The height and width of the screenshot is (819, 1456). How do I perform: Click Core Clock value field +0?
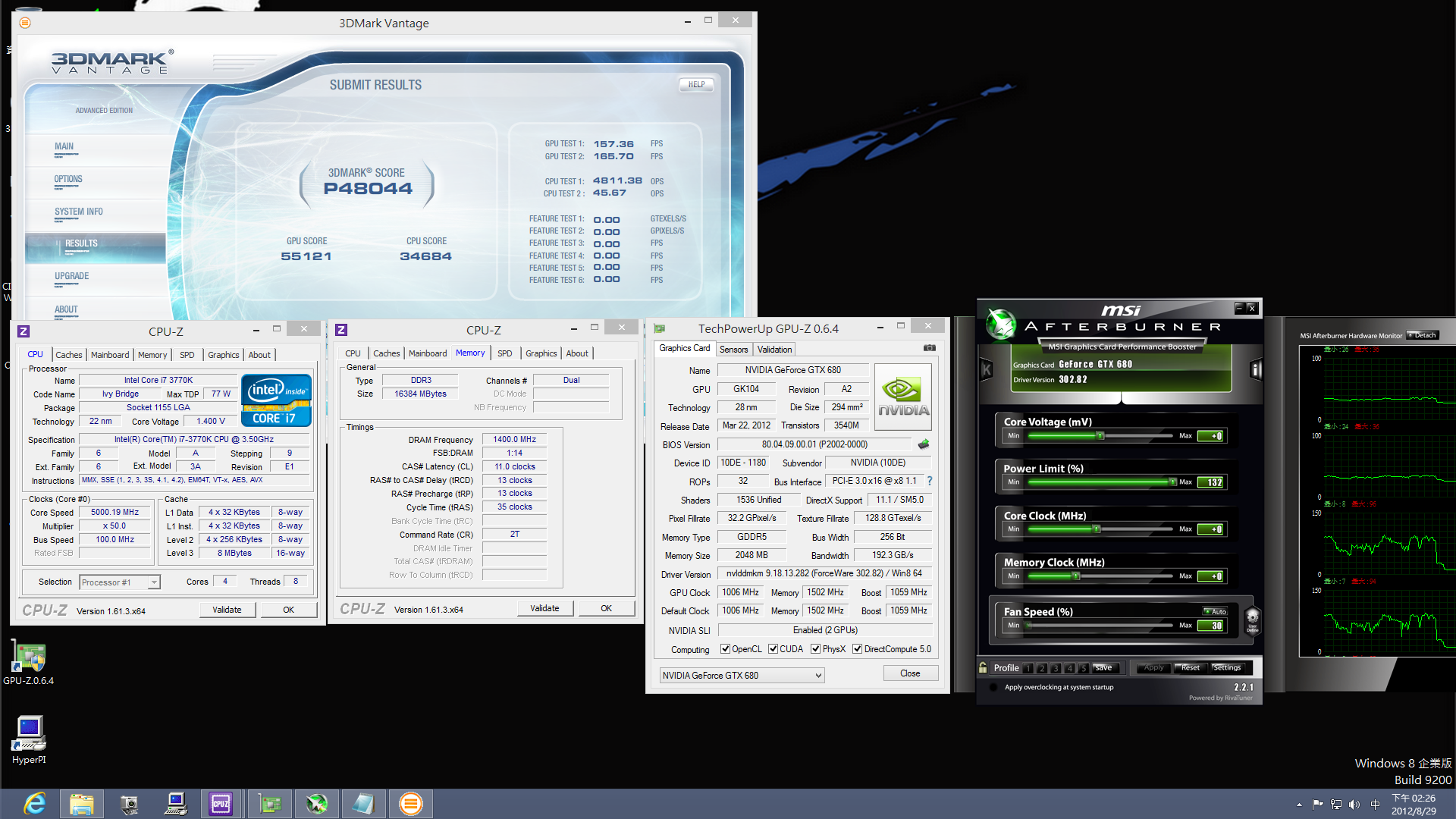click(x=1211, y=529)
